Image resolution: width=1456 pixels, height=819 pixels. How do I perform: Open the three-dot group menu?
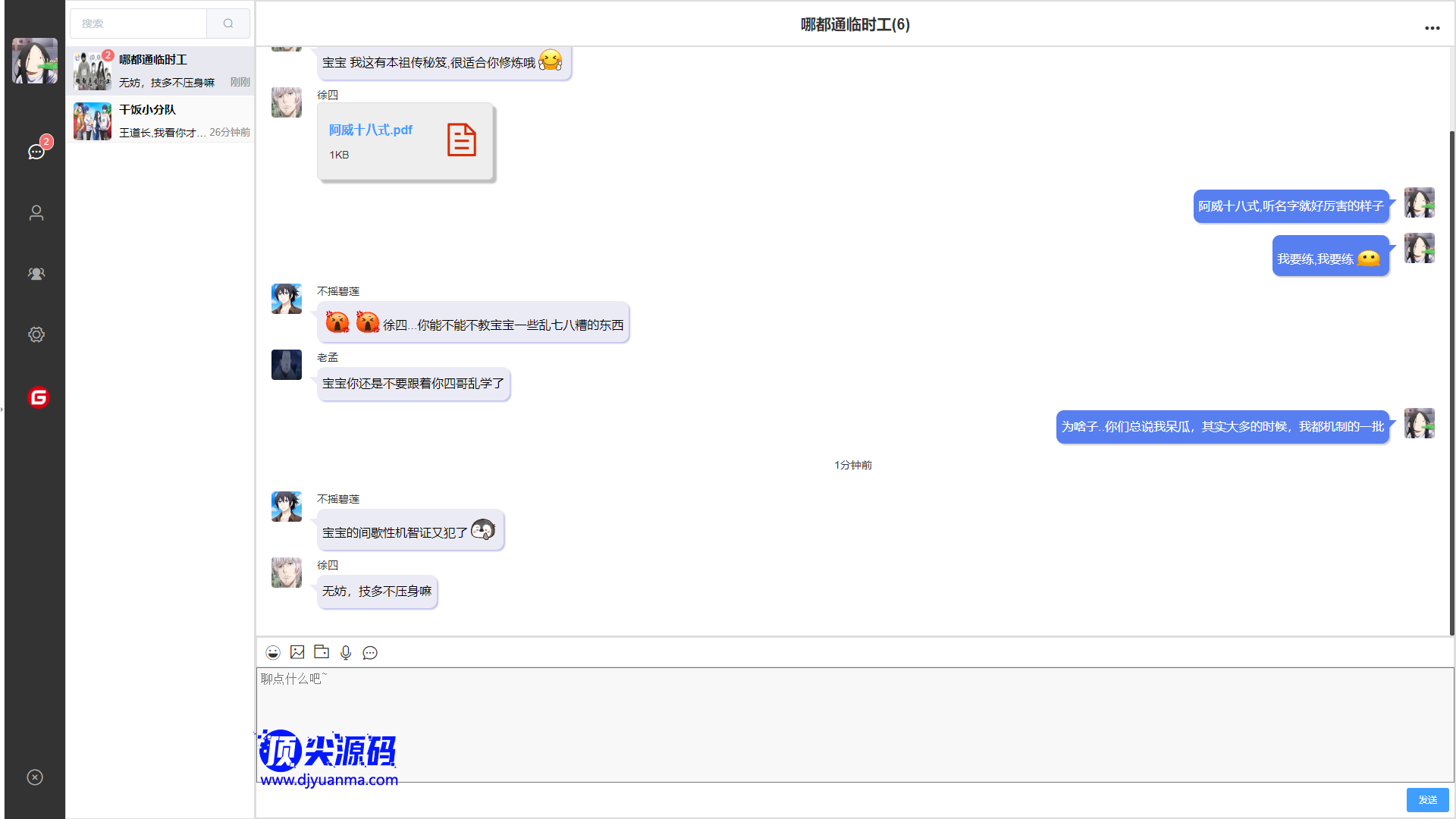pyautogui.click(x=1432, y=28)
